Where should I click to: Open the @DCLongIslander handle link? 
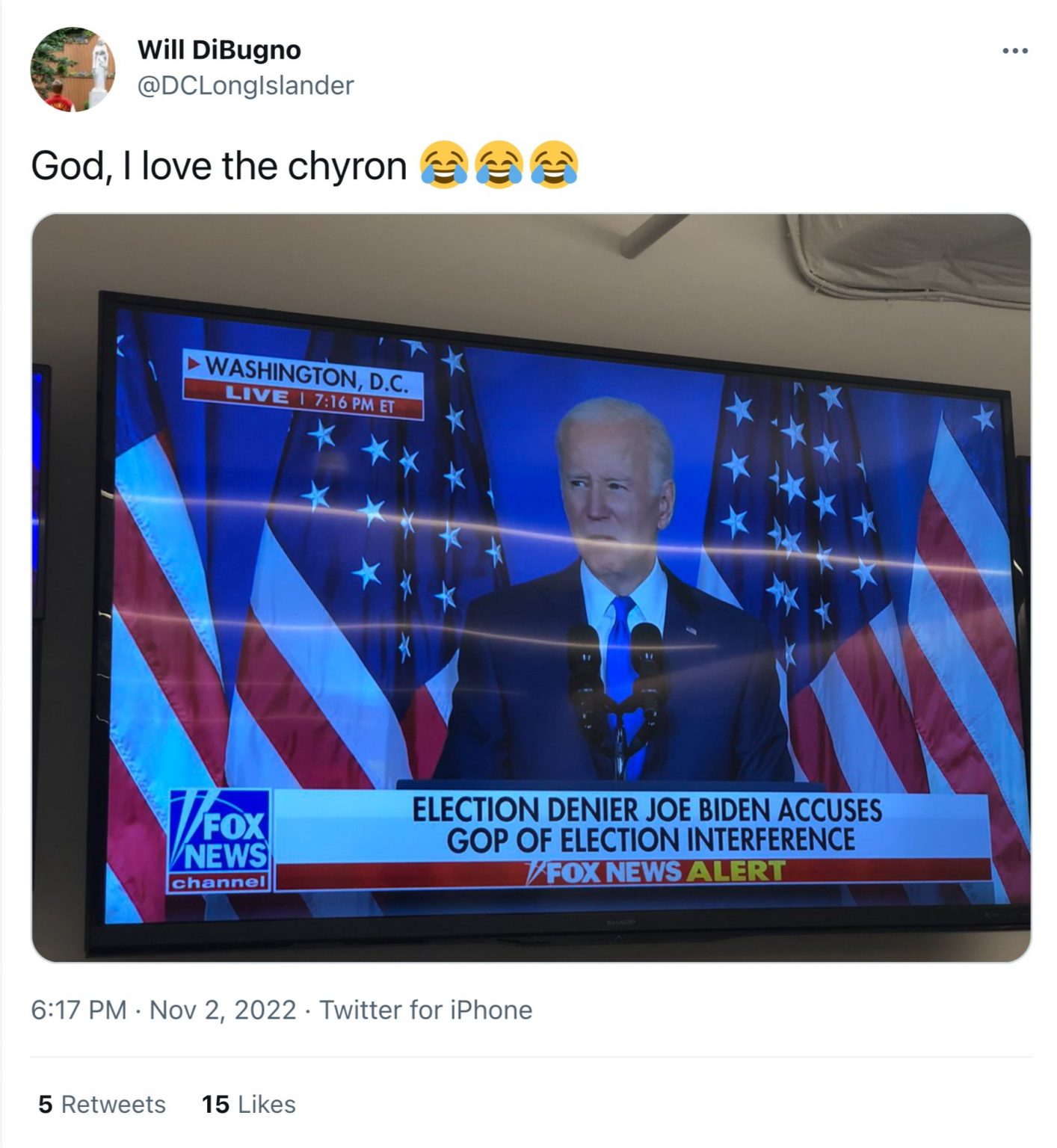pos(245,85)
